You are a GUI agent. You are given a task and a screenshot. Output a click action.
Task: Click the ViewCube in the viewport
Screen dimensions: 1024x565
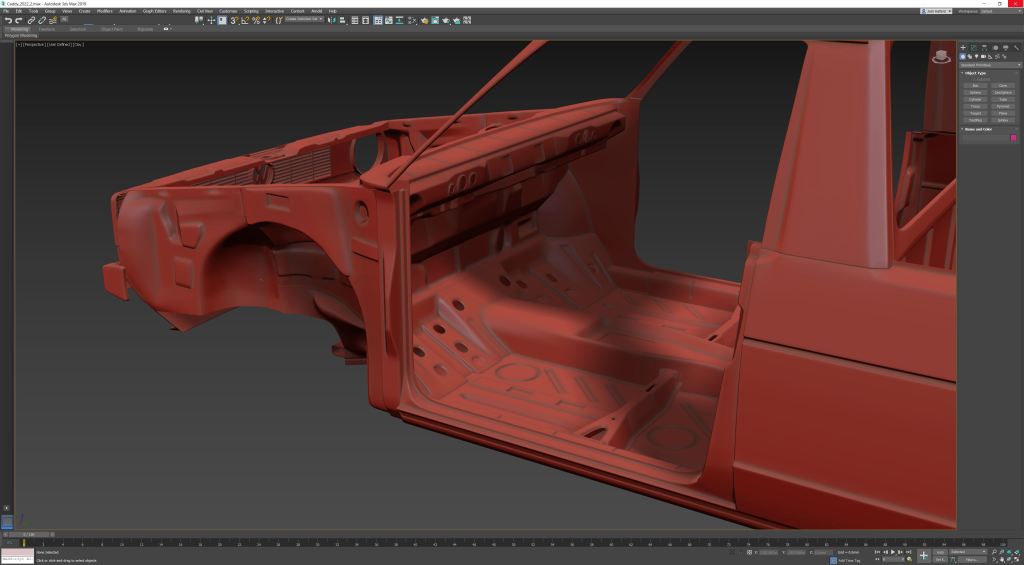tap(941, 57)
